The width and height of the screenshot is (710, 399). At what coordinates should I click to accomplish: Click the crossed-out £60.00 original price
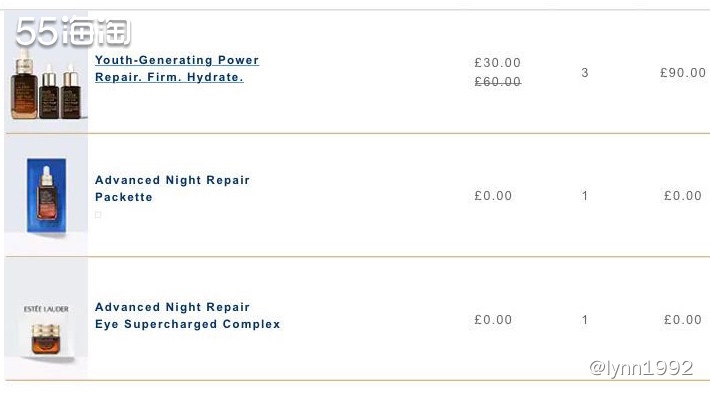pyautogui.click(x=498, y=82)
